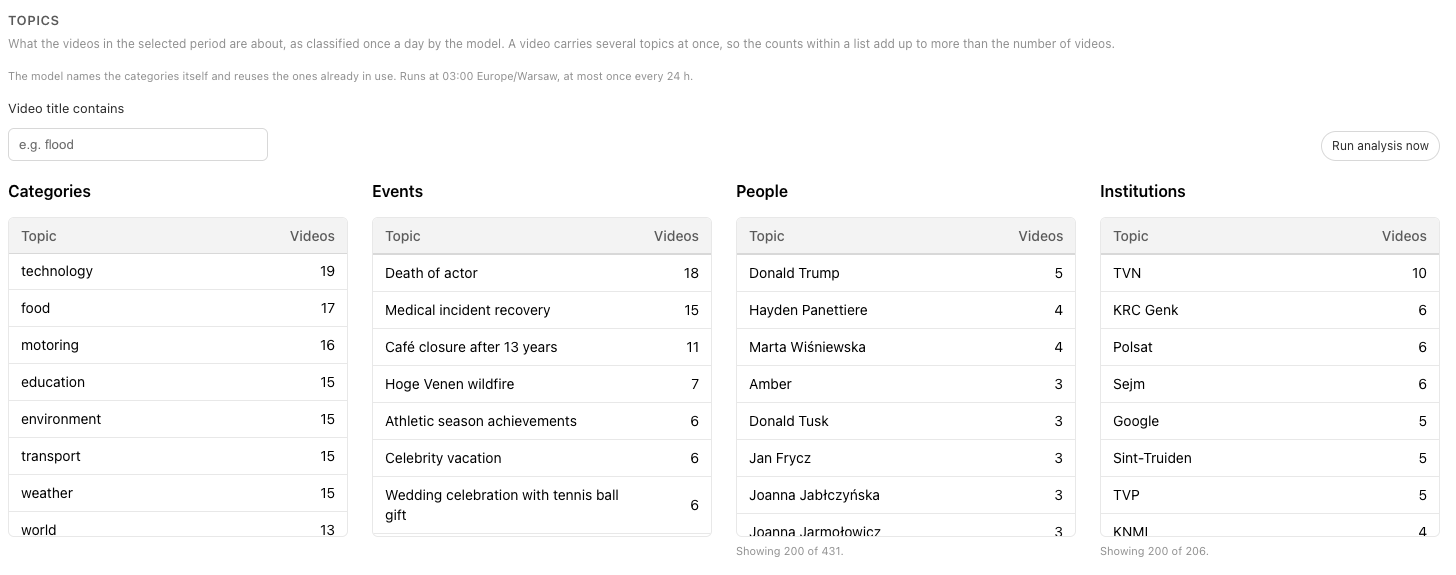Focus the Video title contains input field
This screenshot has width=1456, height=575.
pyautogui.click(x=138, y=144)
